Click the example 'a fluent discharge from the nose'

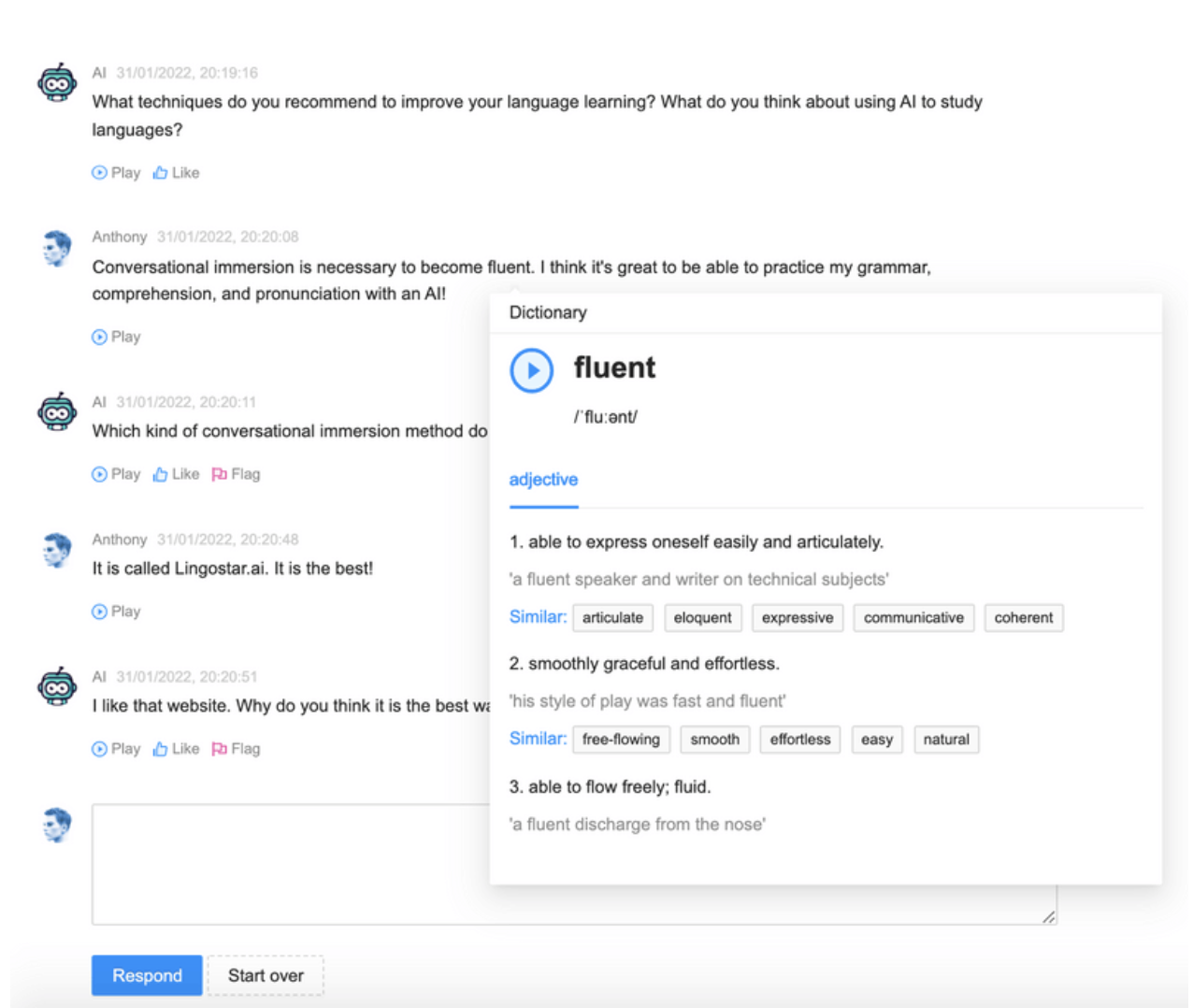point(638,825)
